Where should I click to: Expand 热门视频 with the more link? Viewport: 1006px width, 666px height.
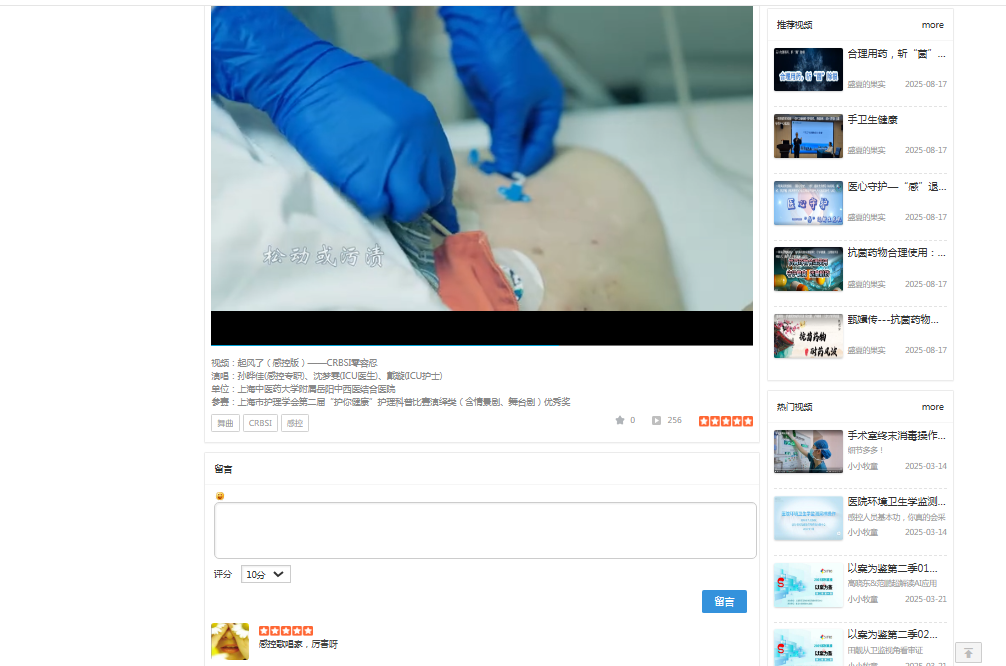pos(932,407)
